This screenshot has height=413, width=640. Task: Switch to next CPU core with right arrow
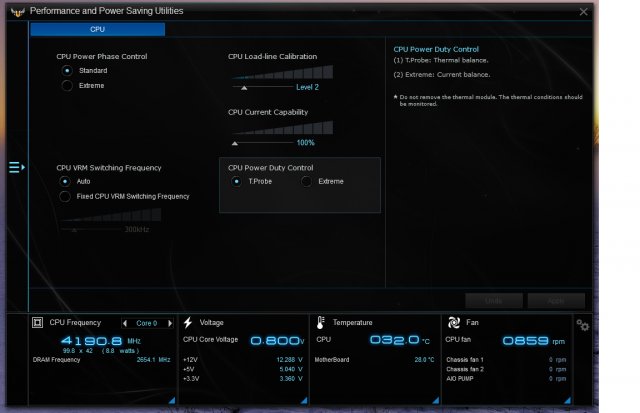(x=170, y=323)
